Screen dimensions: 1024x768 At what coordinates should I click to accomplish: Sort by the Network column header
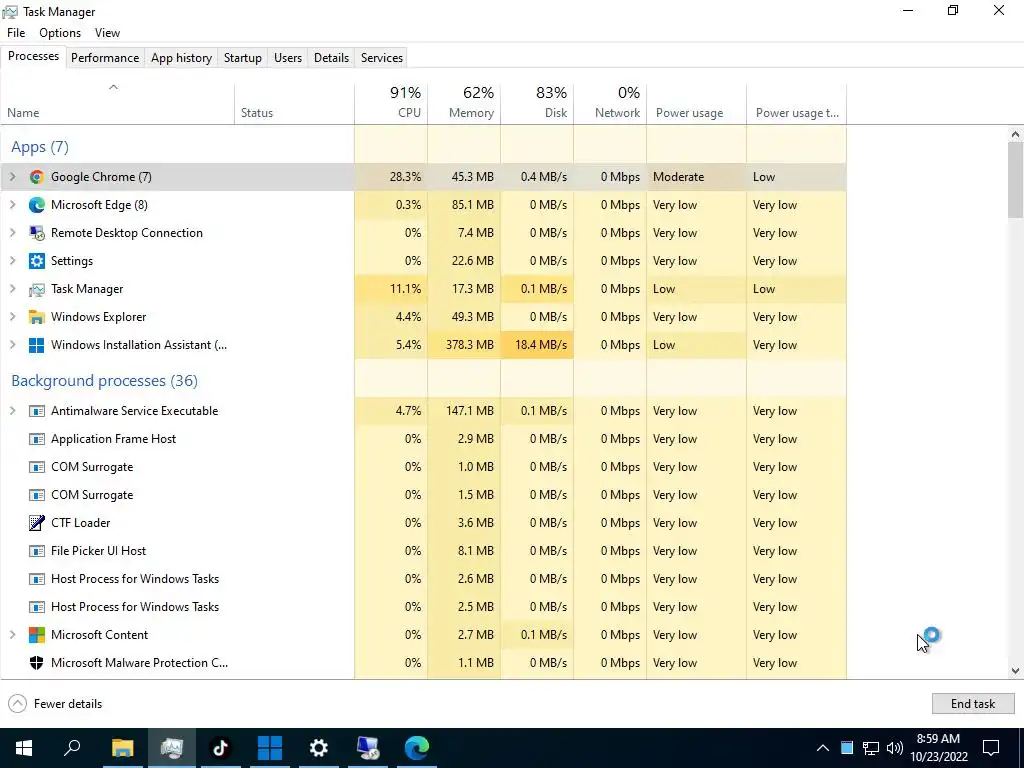[x=611, y=103]
